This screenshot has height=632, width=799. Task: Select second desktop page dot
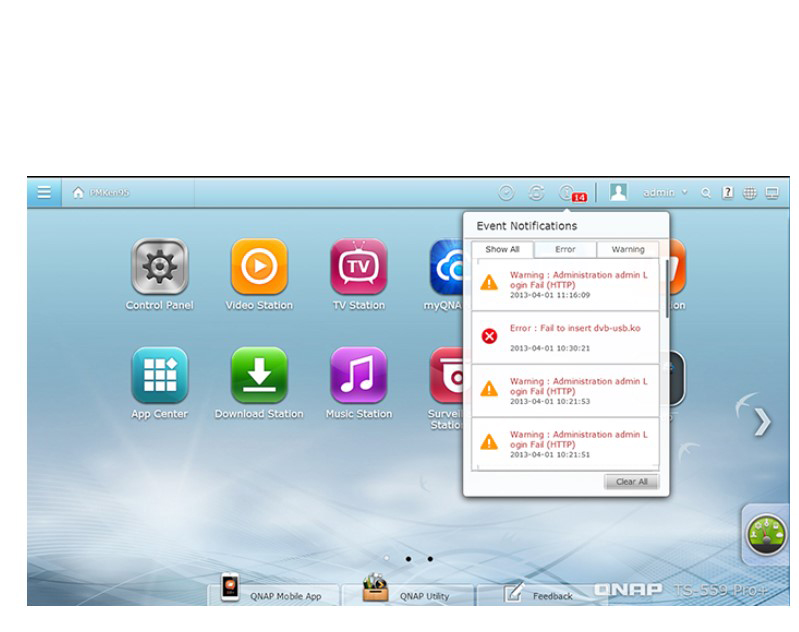click(408, 559)
